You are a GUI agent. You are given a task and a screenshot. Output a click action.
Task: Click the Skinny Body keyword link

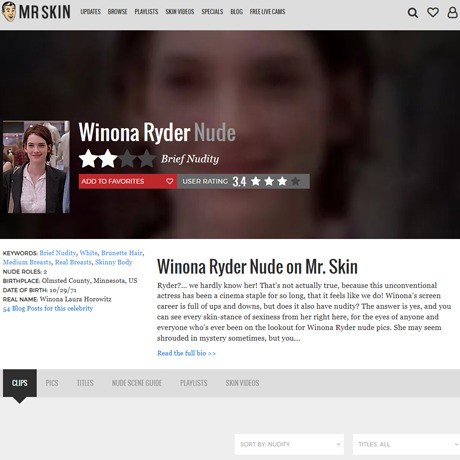click(114, 262)
